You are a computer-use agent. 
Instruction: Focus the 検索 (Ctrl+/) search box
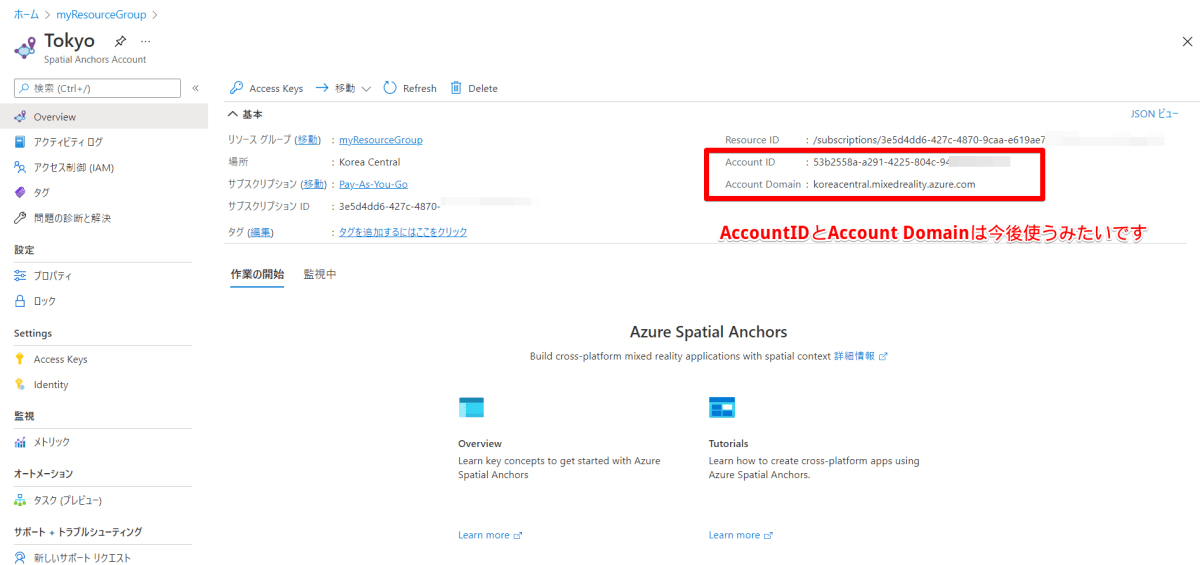click(x=98, y=88)
